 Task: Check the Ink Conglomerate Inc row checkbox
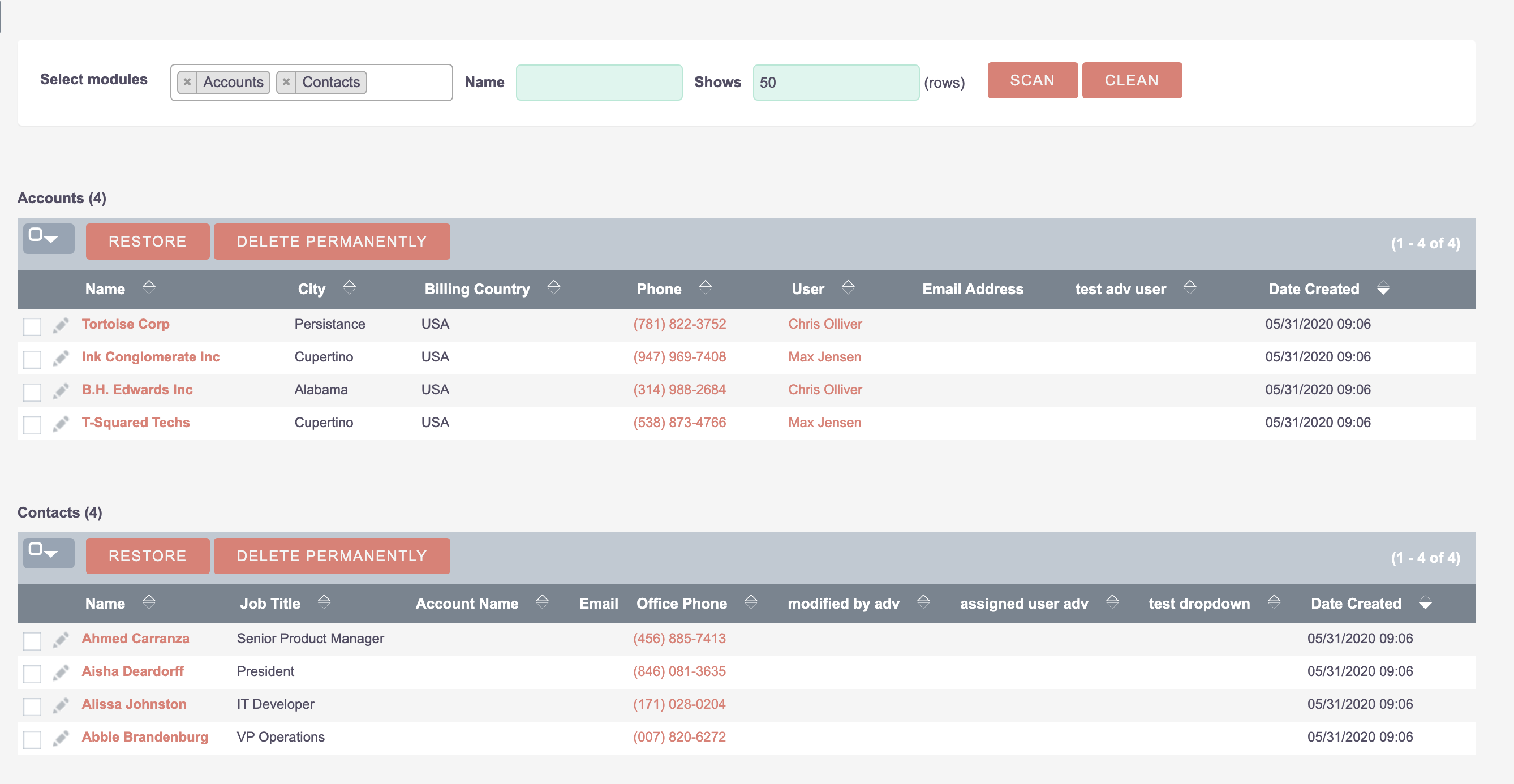click(x=32, y=359)
